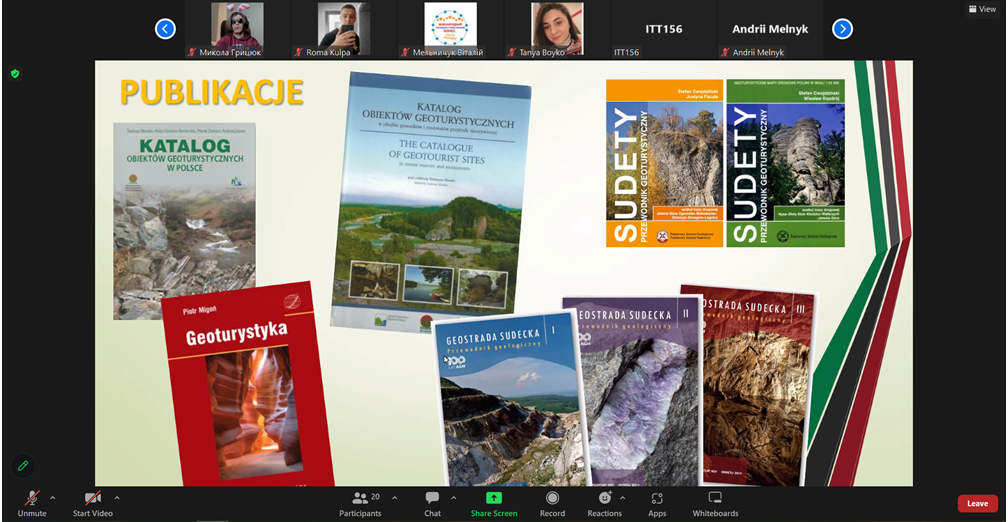The image size is (1008, 522).
Task: Expand audio options arrow beside Unmute
Action: (53, 497)
